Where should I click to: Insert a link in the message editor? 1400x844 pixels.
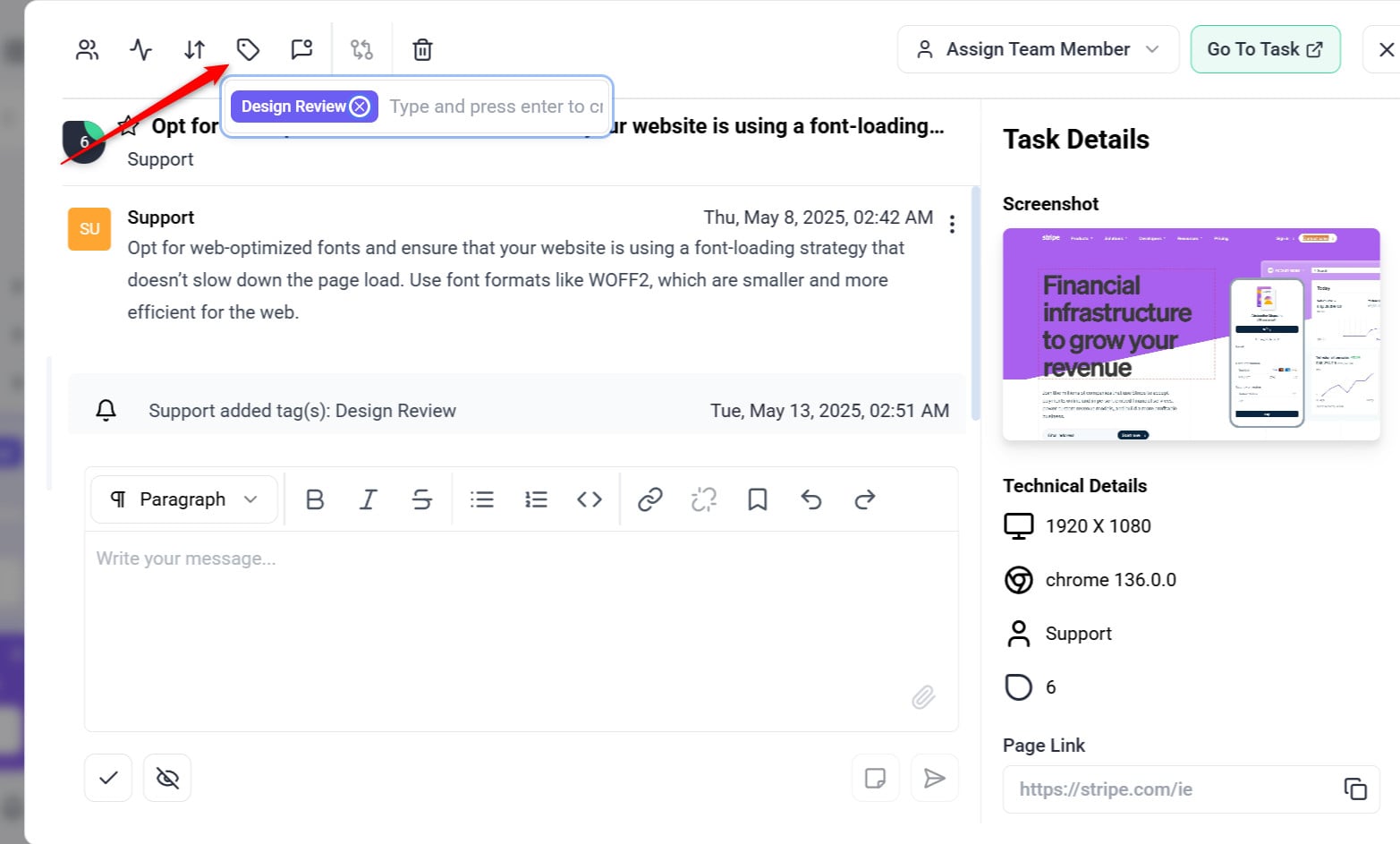point(649,499)
